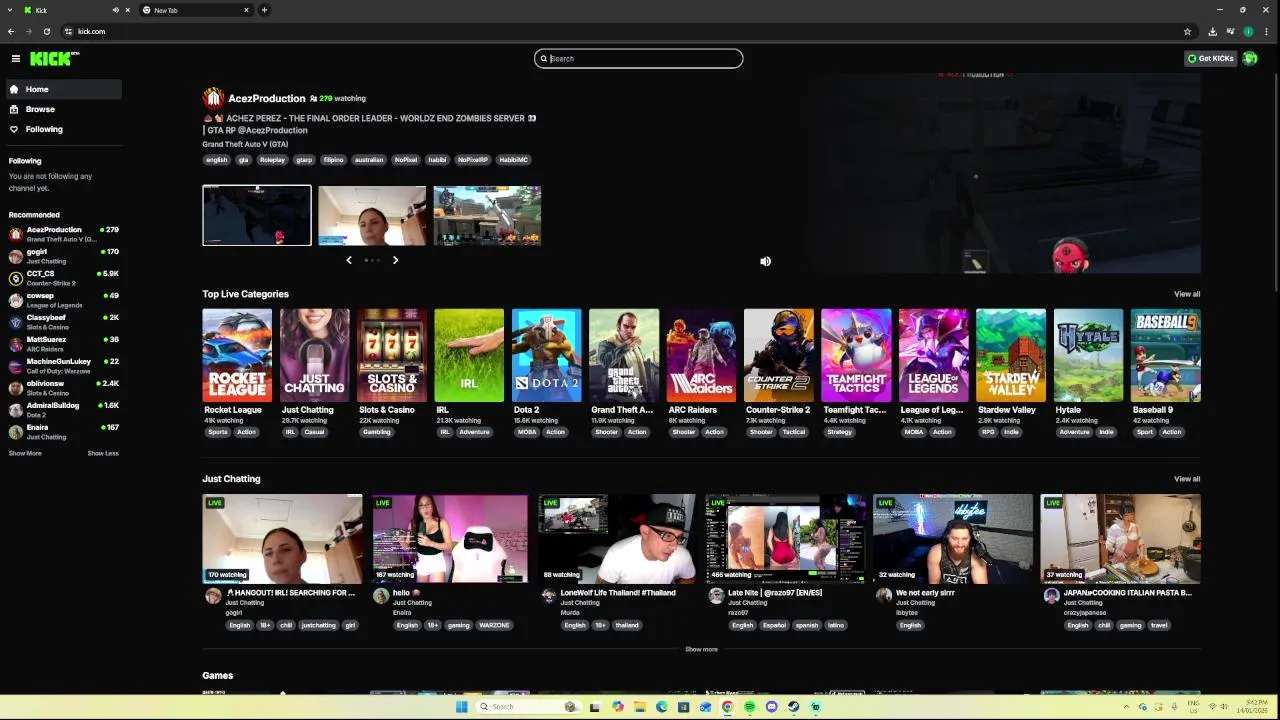
Task: Open browser downloads icon
Action: 1213,31
